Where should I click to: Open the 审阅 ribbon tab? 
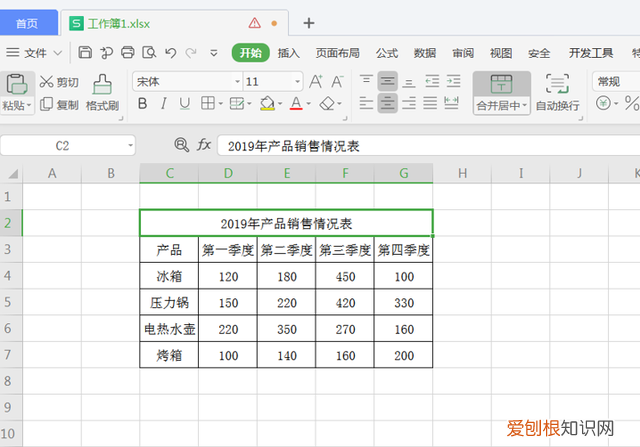(463, 53)
